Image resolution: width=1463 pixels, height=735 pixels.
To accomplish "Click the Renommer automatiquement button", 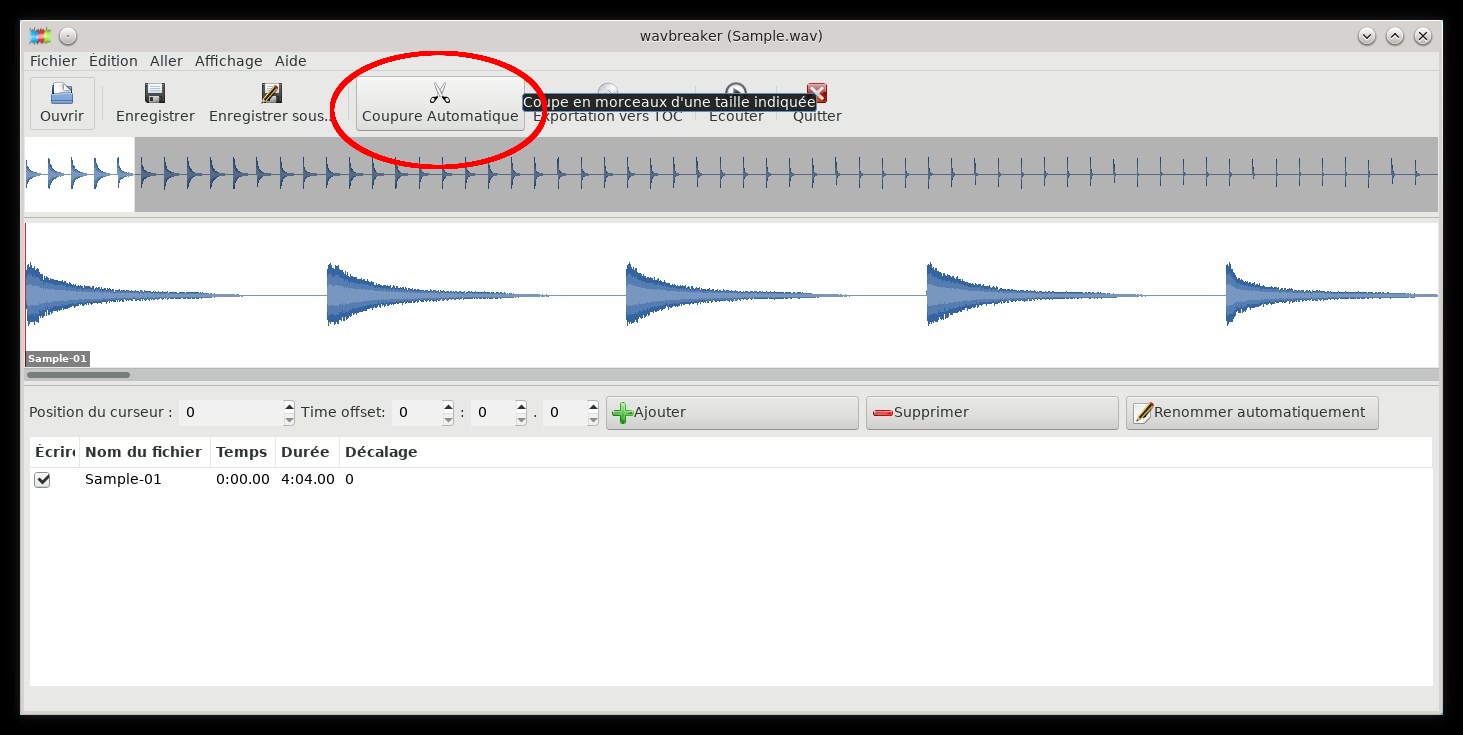I will 1252,413.
